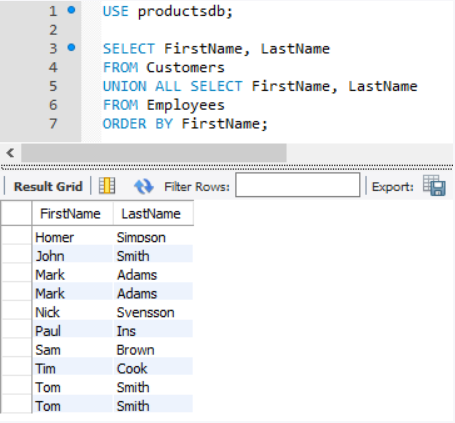455x423 pixels.
Task: Click the refresh arrows icon
Action: 144,186
